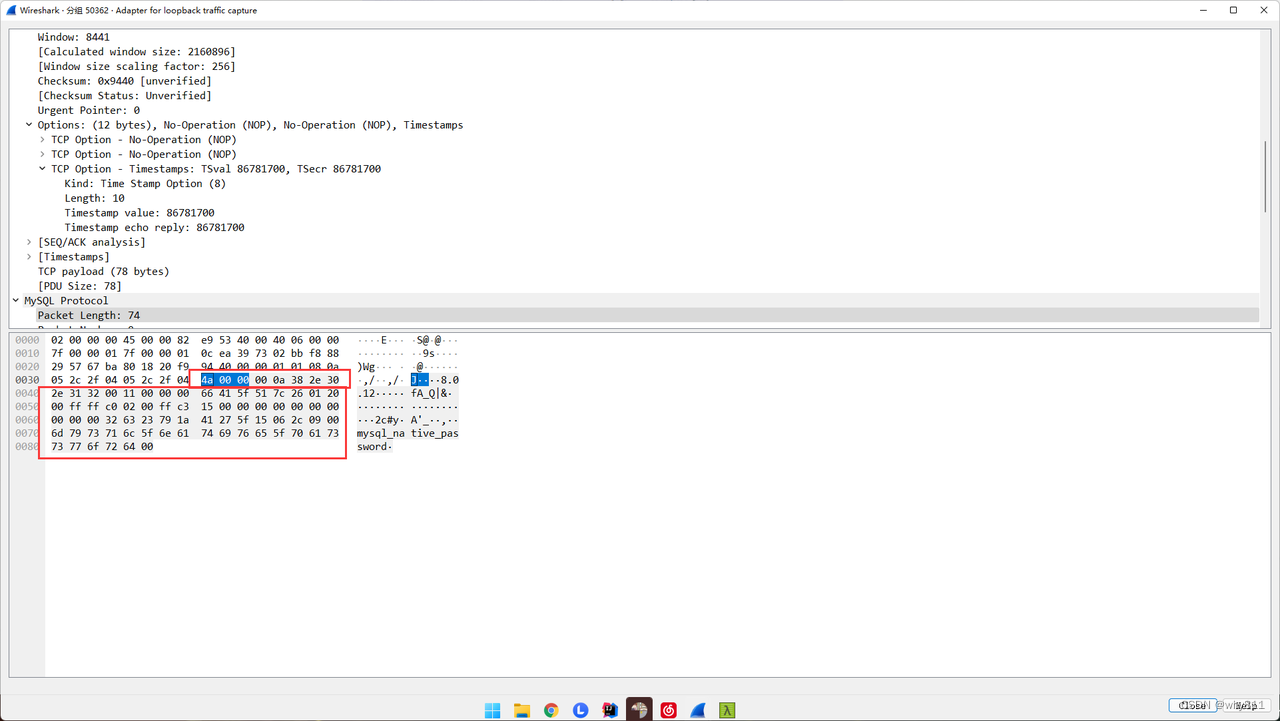Click hex bytes on offset 0050 row

[195, 407]
